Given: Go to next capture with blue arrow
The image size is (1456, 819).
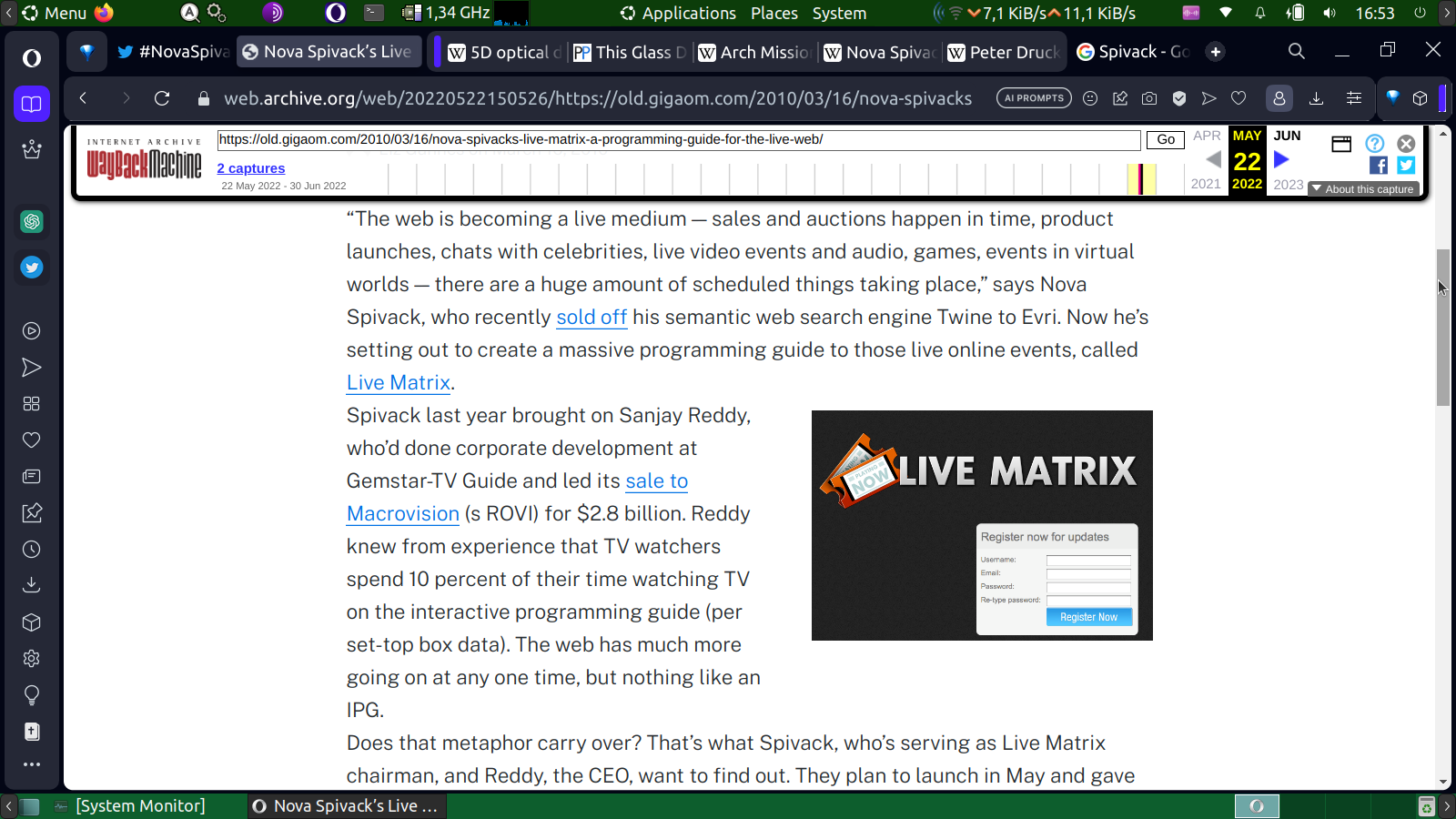Looking at the screenshot, I should 1281,160.
